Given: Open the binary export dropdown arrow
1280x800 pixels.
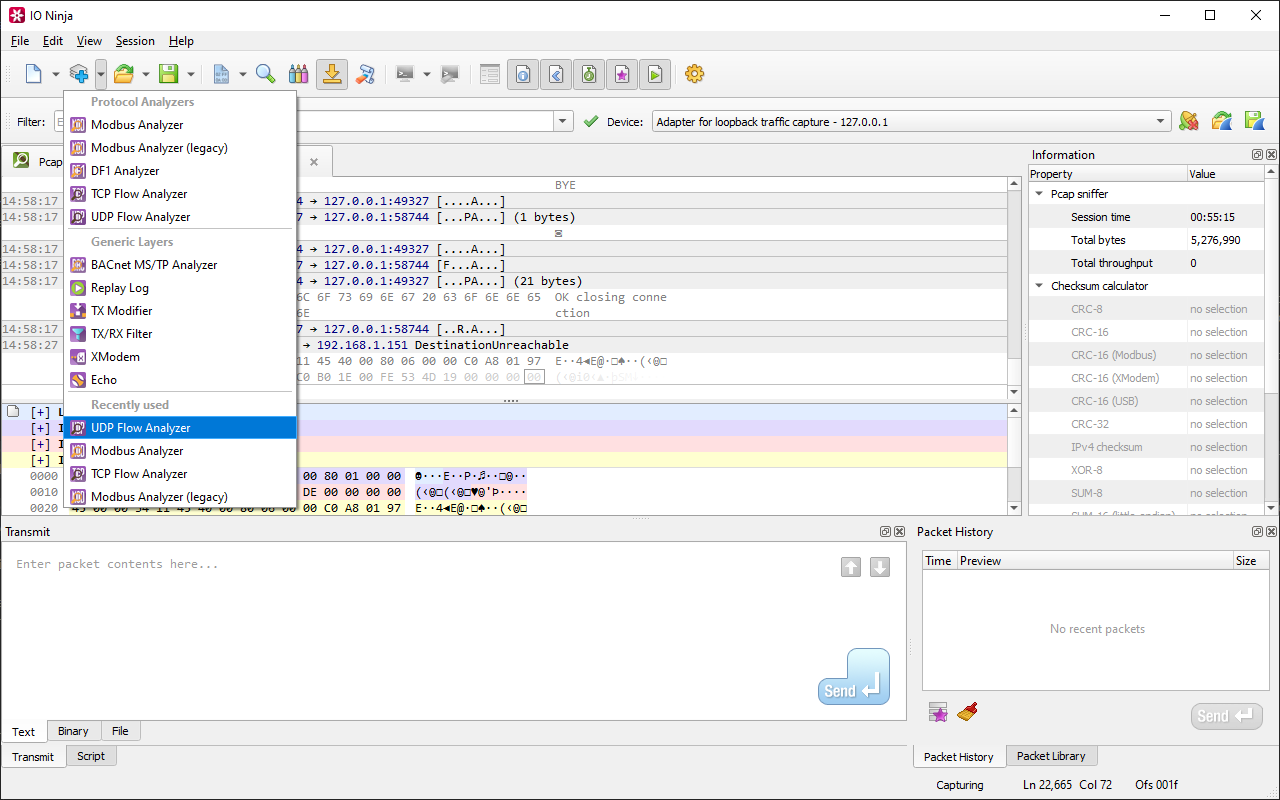Looking at the screenshot, I should 243,74.
